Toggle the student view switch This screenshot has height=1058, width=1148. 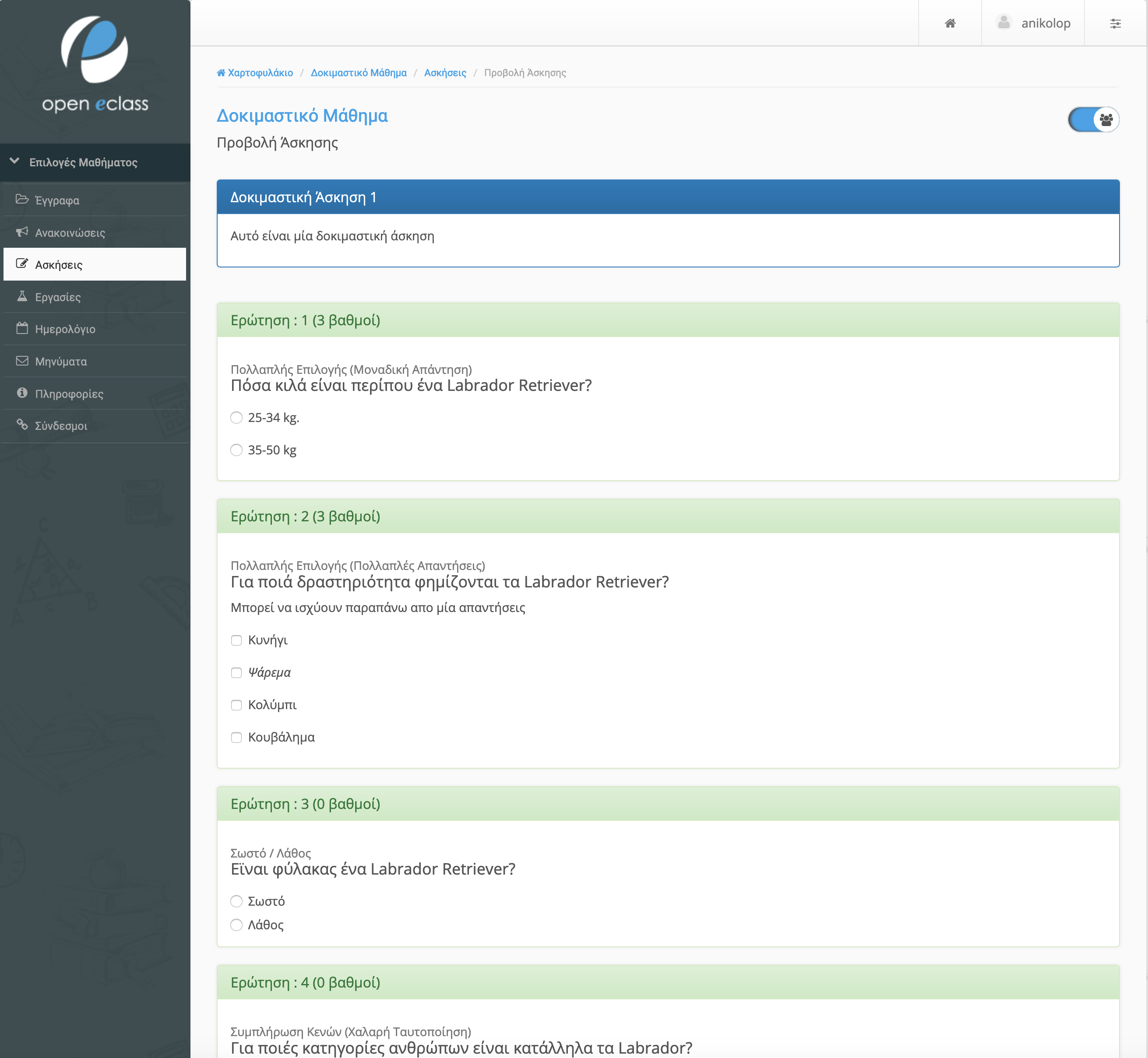[1093, 120]
